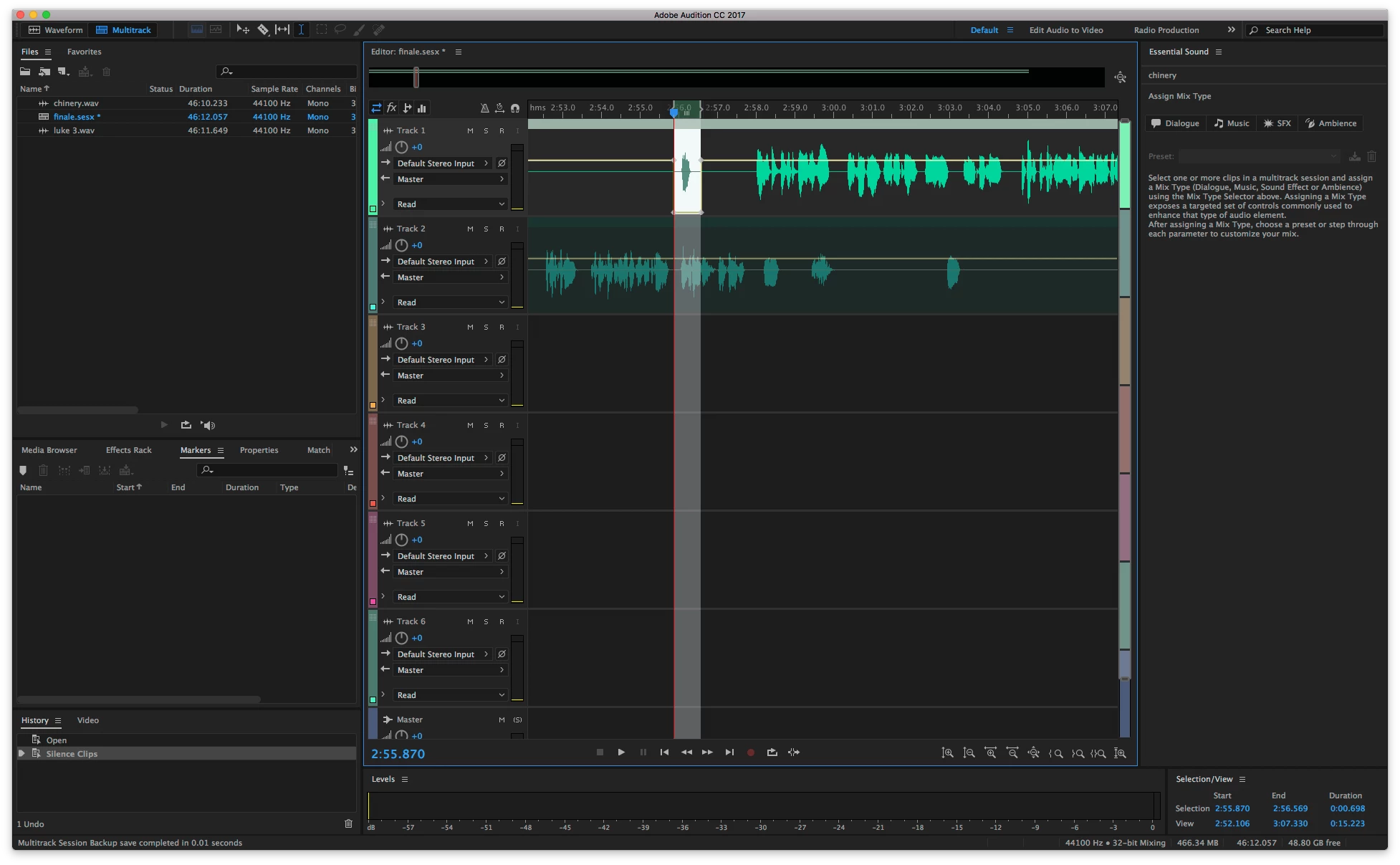This screenshot has width=1400, height=865.
Task: Select the Time Selection tool
Action: 301,29
